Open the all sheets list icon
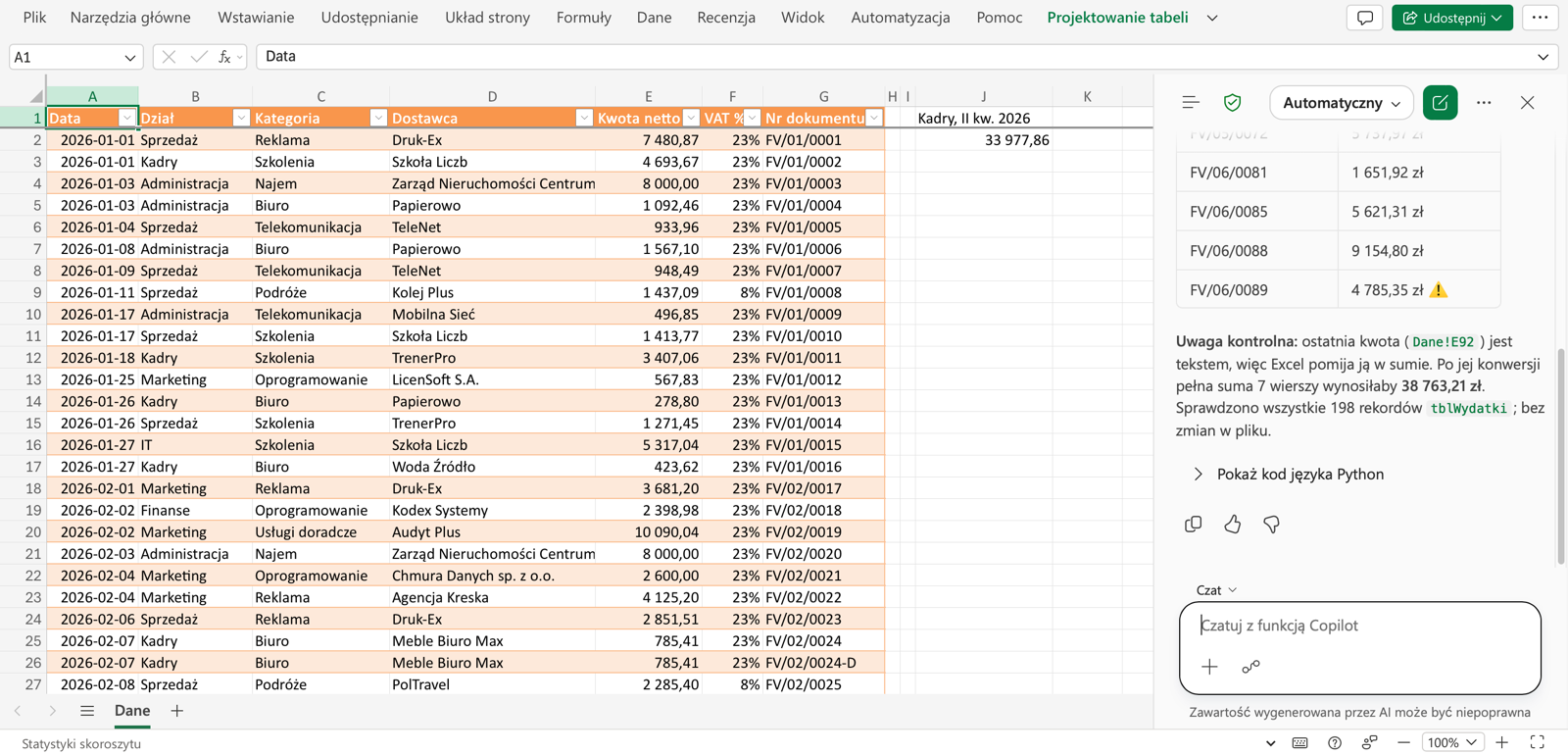The image size is (1568, 754). click(87, 711)
